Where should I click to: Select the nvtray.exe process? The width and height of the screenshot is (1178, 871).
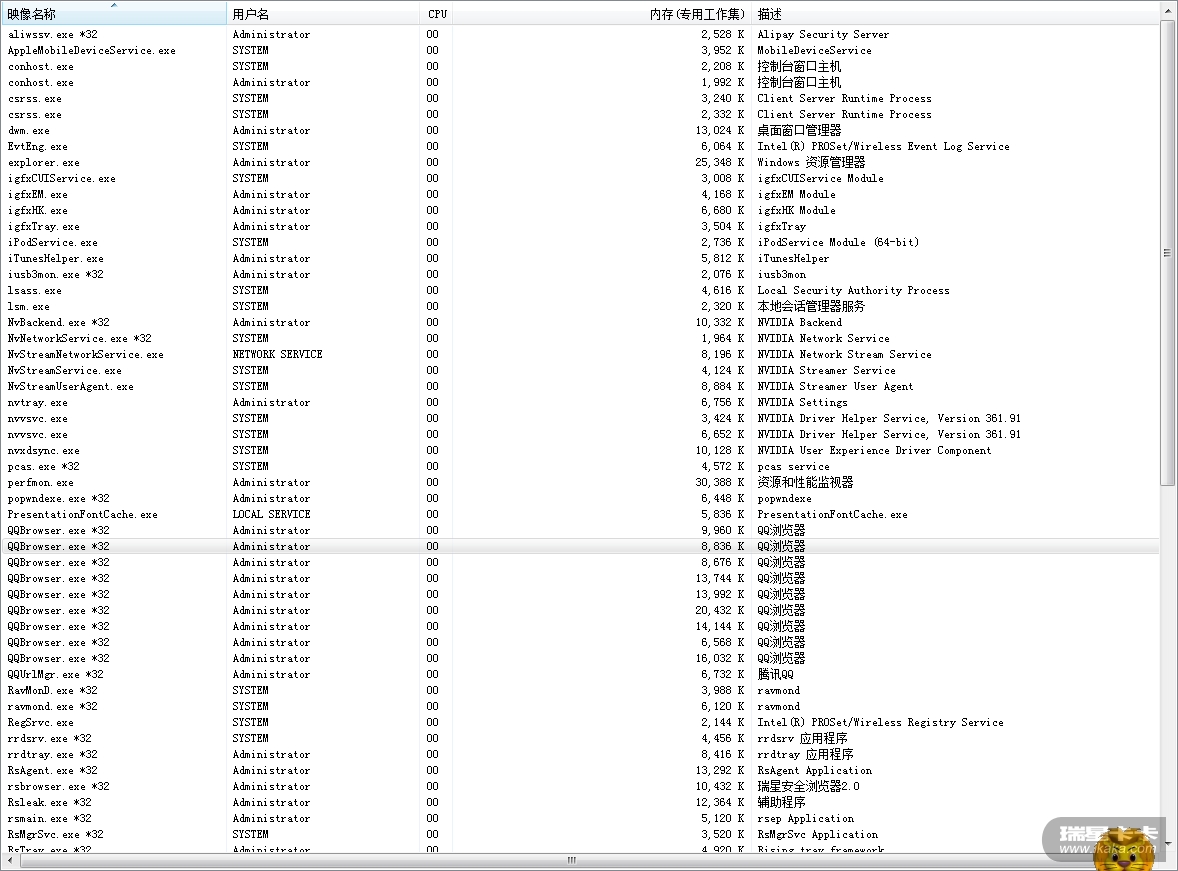[x=580, y=403]
